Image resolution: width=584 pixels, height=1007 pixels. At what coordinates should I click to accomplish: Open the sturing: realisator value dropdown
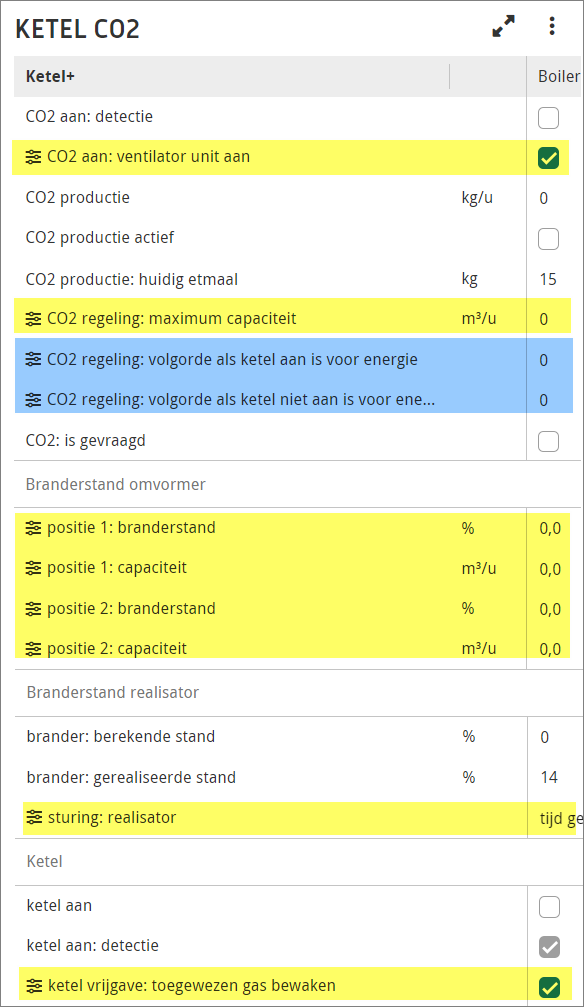click(x=558, y=819)
